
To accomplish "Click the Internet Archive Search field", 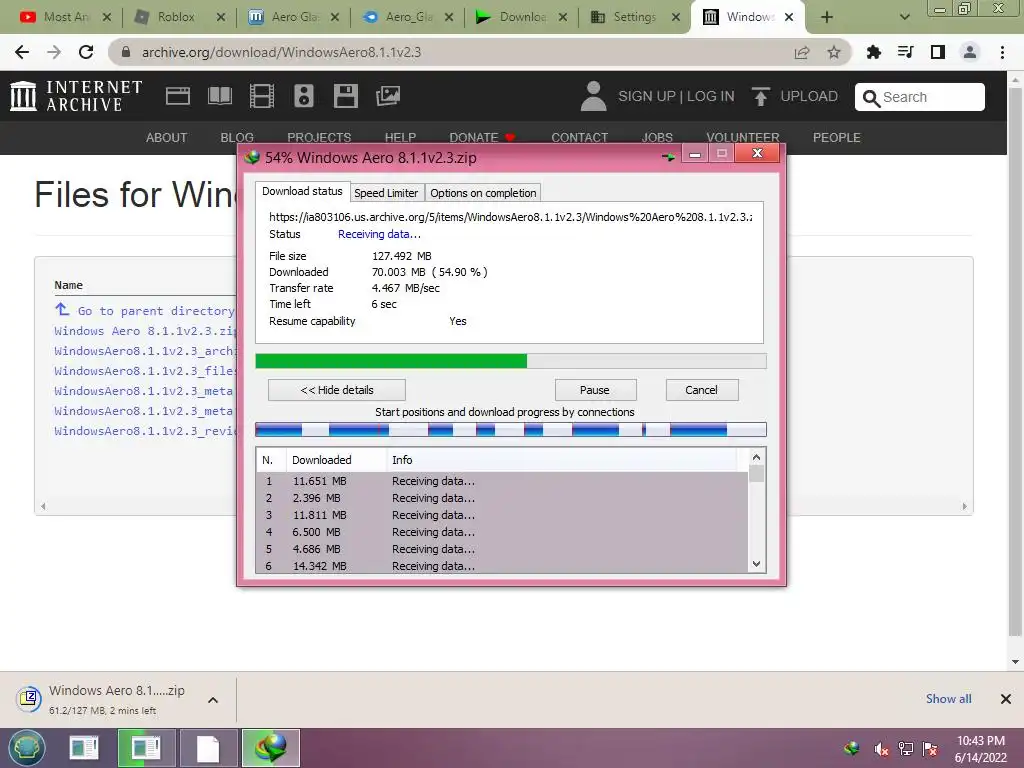I will (x=920, y=97).
